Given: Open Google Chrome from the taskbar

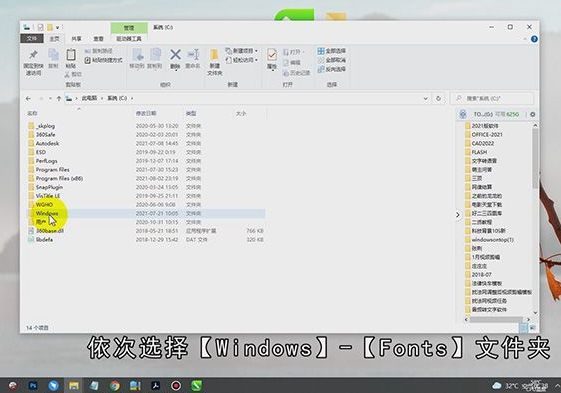Looking at the screenshot, I should [x=115, y=385].
